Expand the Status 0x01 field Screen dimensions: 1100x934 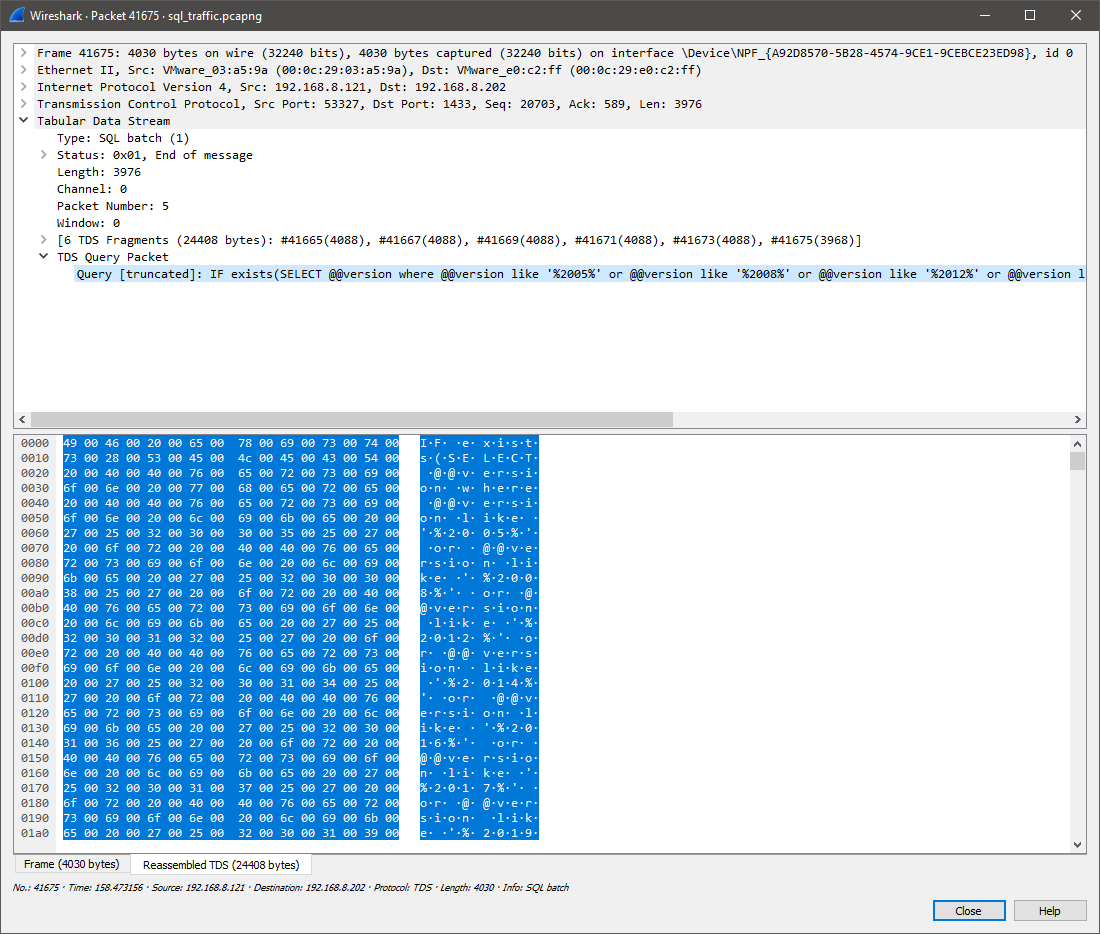pyautogui.click(x=43, y=155)
